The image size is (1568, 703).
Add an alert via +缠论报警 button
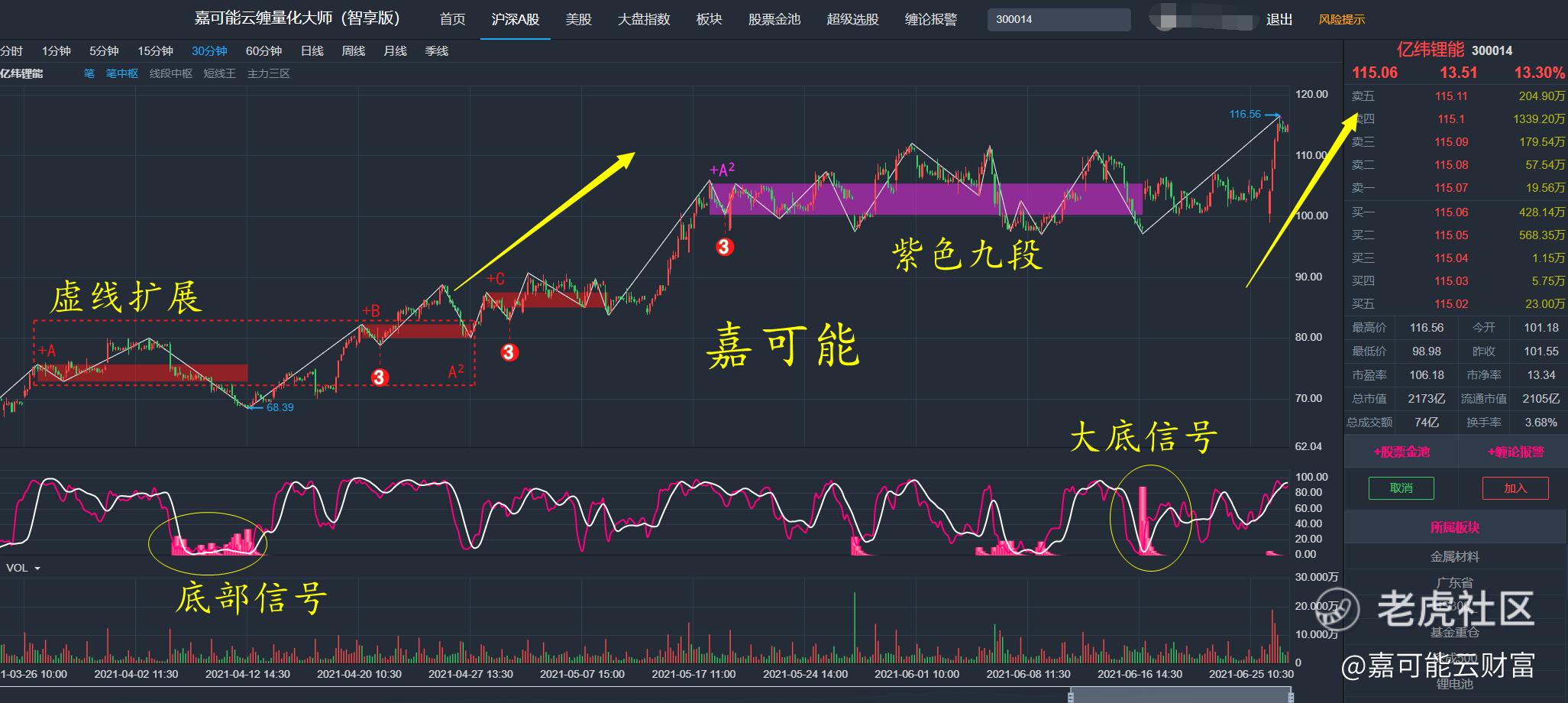click(1515, 452)
